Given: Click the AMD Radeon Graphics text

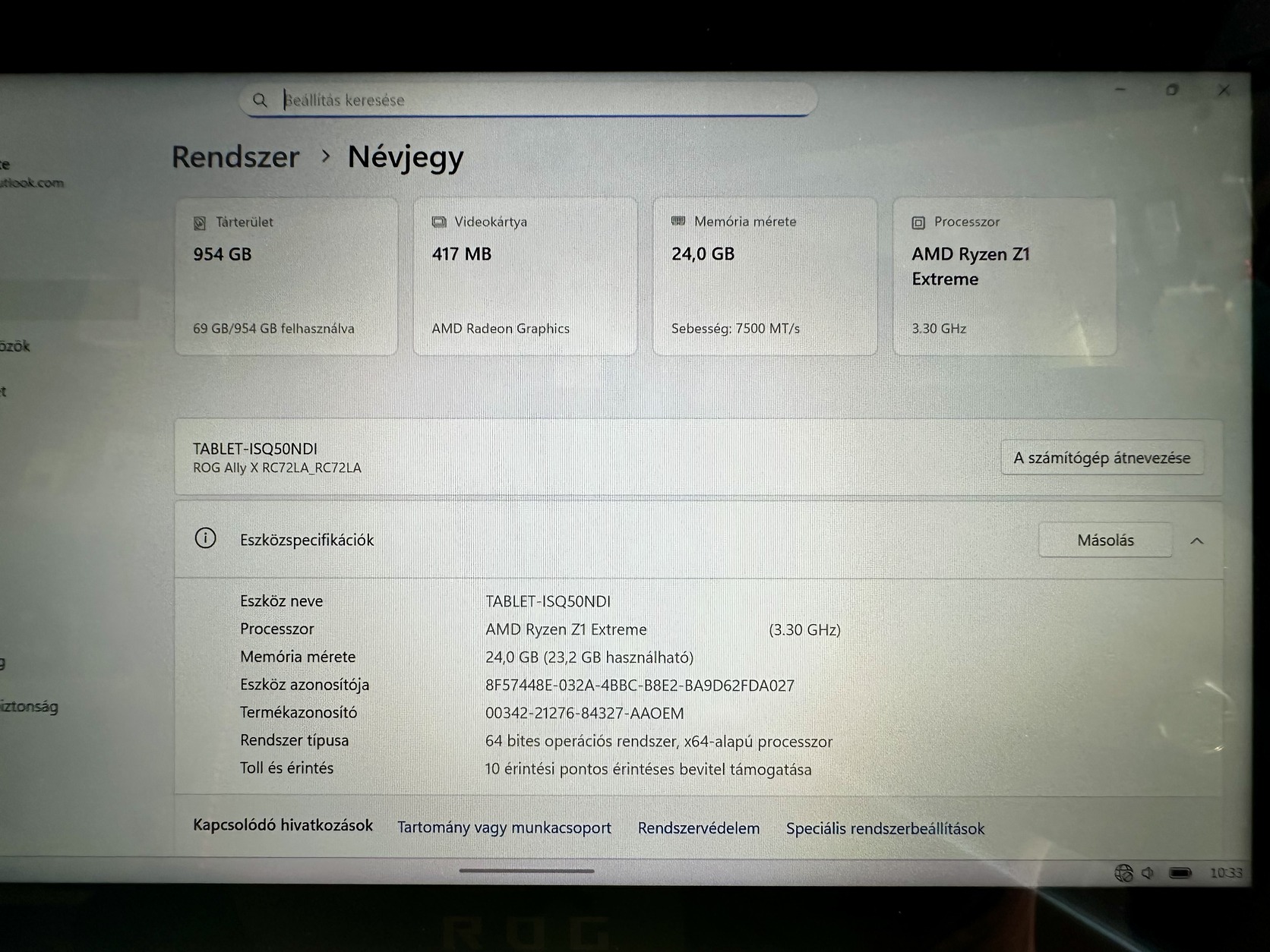Looking at the screenshot, I should pos(501,329).
